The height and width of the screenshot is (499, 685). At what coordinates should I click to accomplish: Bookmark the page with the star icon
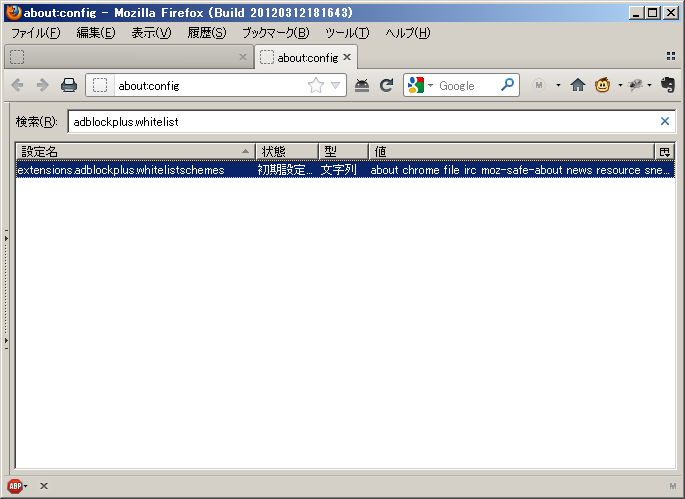(315, 85)
